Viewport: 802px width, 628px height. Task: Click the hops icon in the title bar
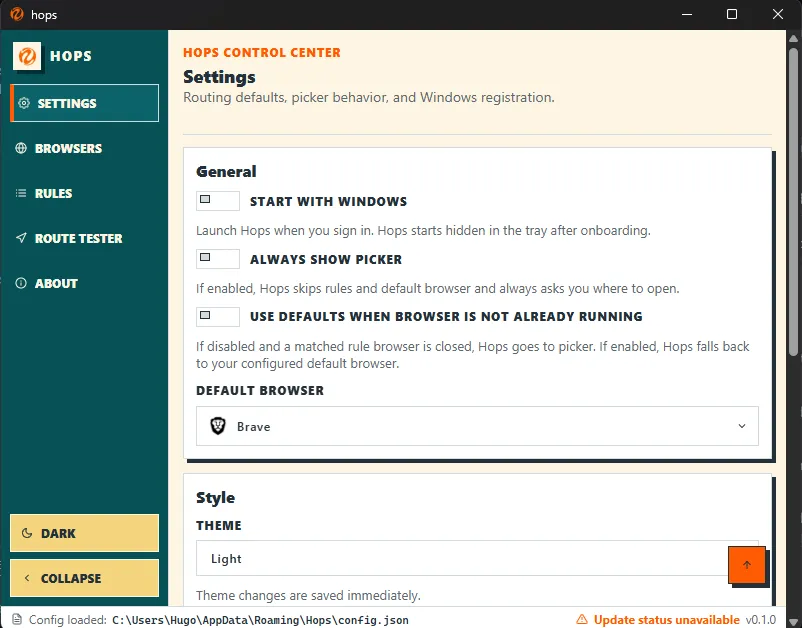click(x=17, y=14)
